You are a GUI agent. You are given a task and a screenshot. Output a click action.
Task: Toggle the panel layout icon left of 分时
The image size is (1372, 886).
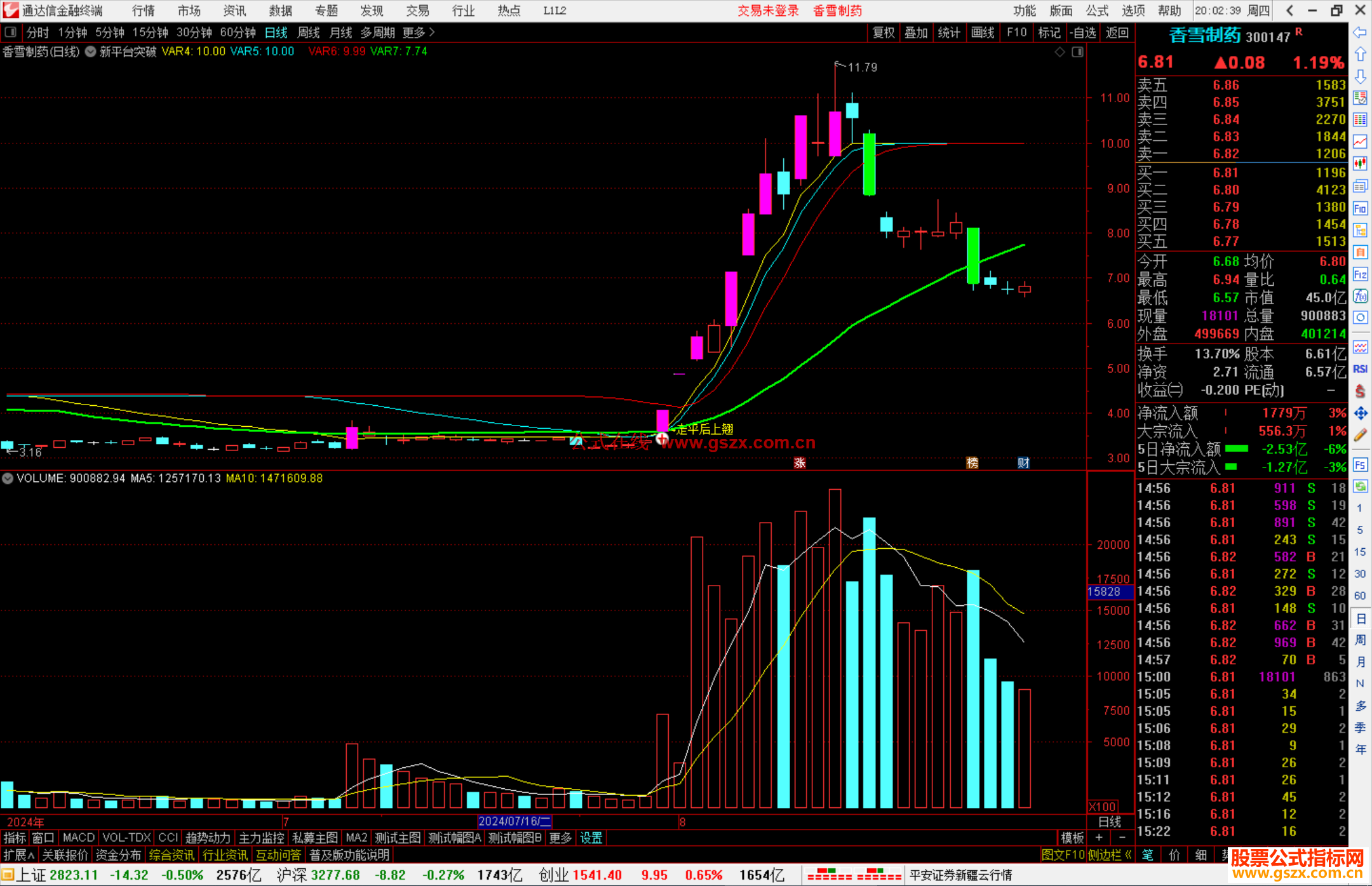11,32
